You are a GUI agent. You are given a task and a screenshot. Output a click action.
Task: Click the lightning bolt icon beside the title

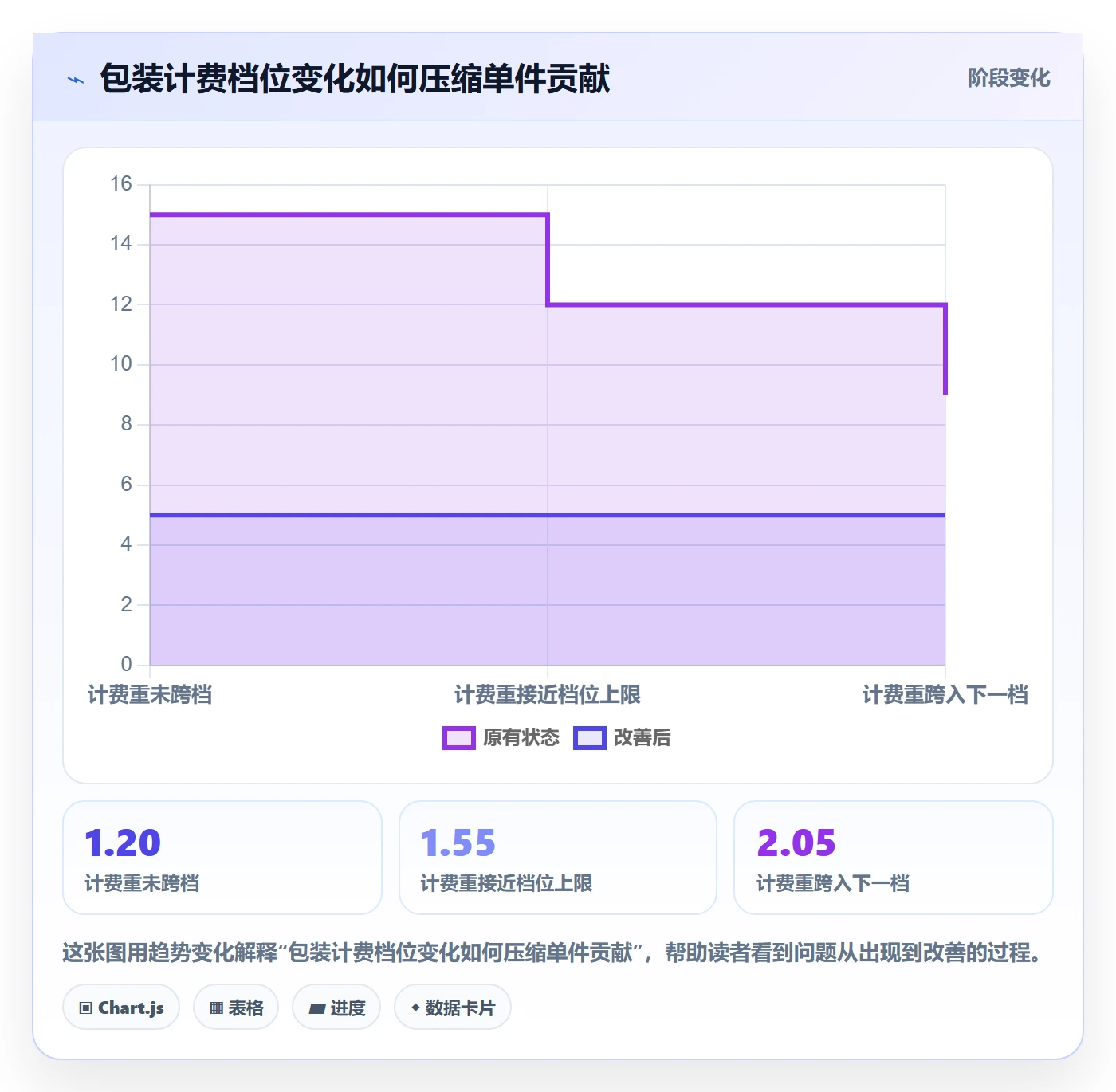coord(76,80)
